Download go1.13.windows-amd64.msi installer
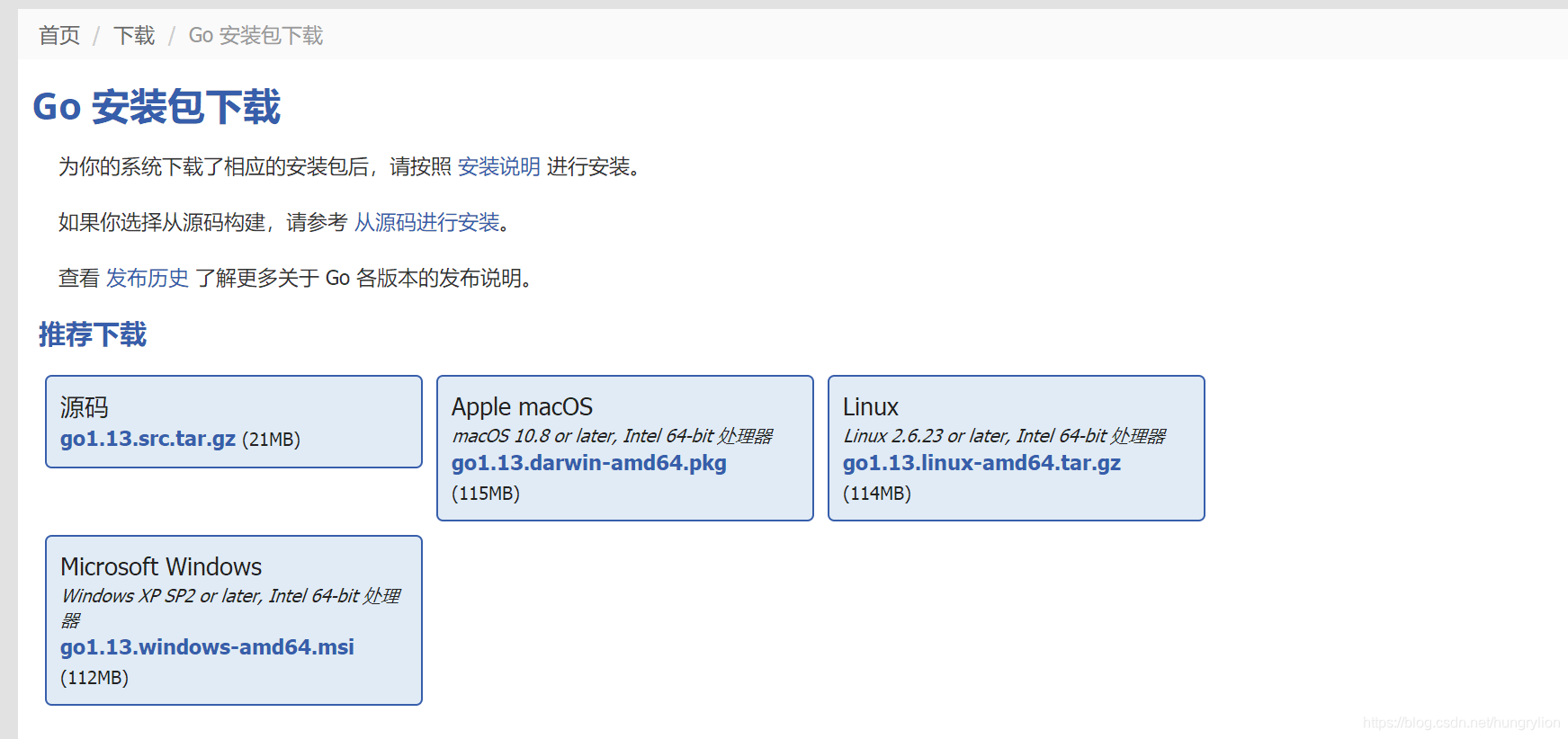The image size is (1568, 739). pyautogui.click(x=207, y=647)
